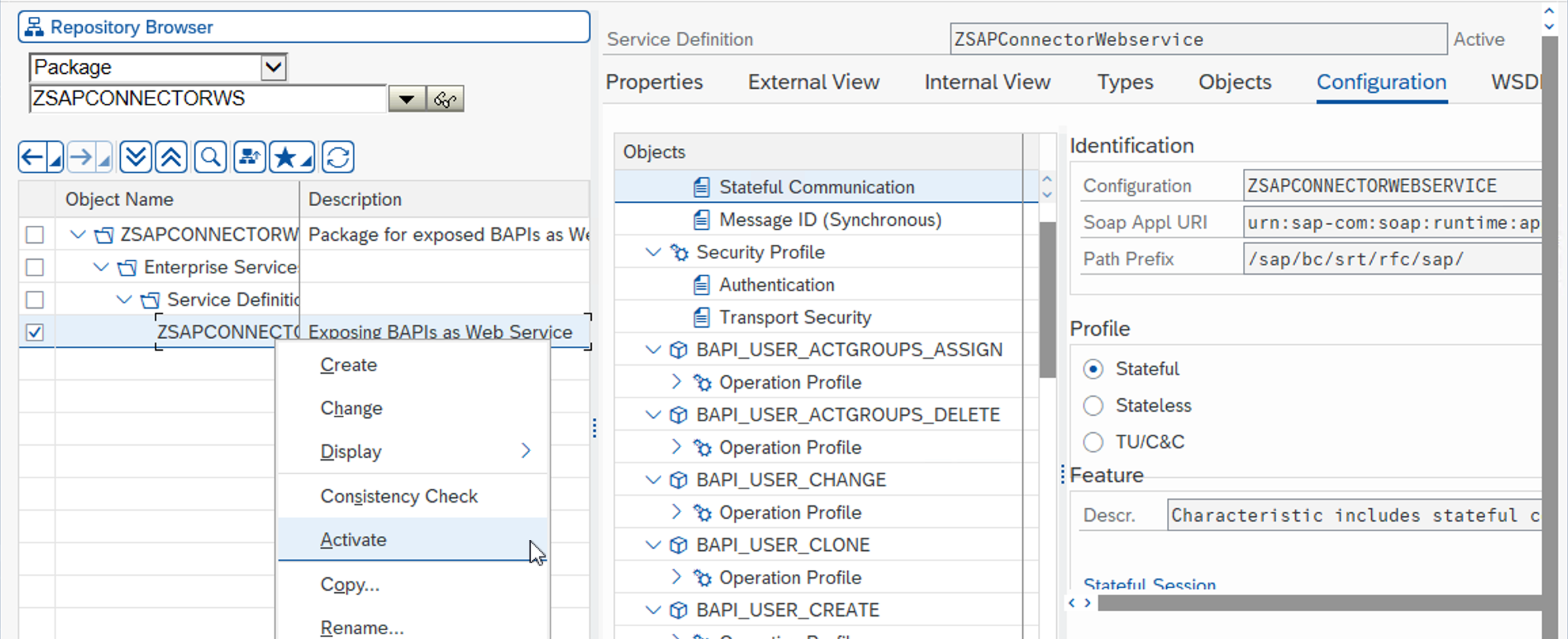This screenshot has height=639, width=1568.
Task: Switch to the External View tab
Action: 813,82
